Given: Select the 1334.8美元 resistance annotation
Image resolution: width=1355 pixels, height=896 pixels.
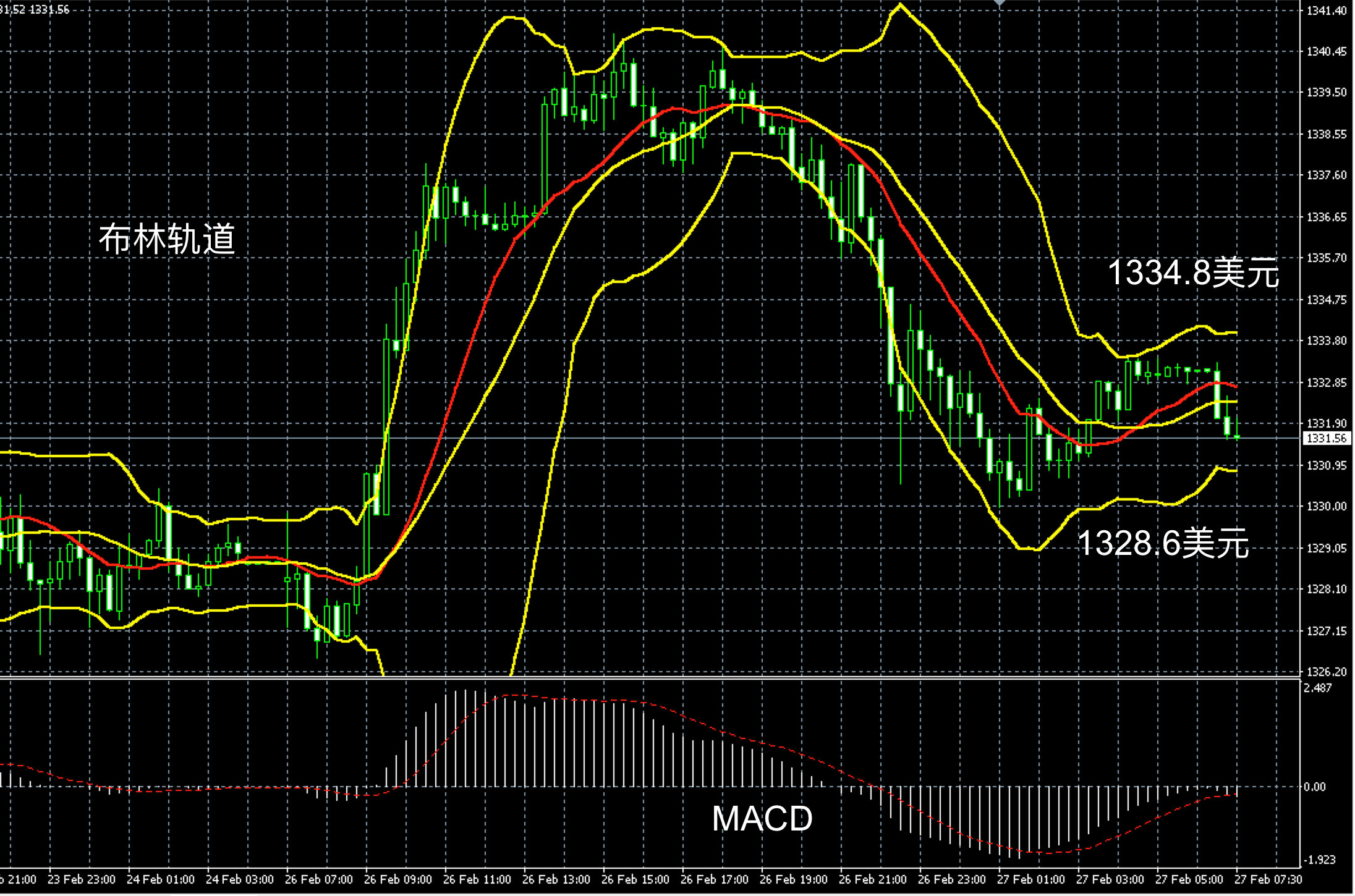Looking at the screenshot, I should 1193,273.
